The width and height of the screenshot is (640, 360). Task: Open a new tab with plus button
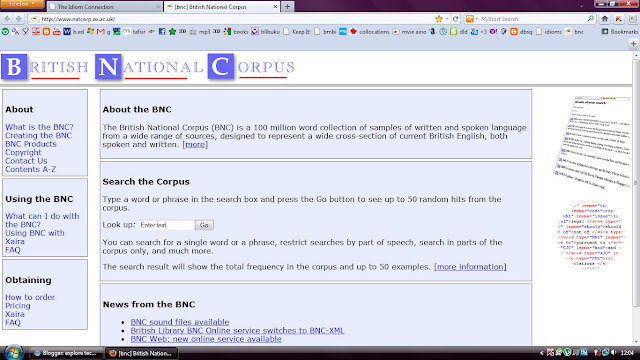click(x=287, y=7)
